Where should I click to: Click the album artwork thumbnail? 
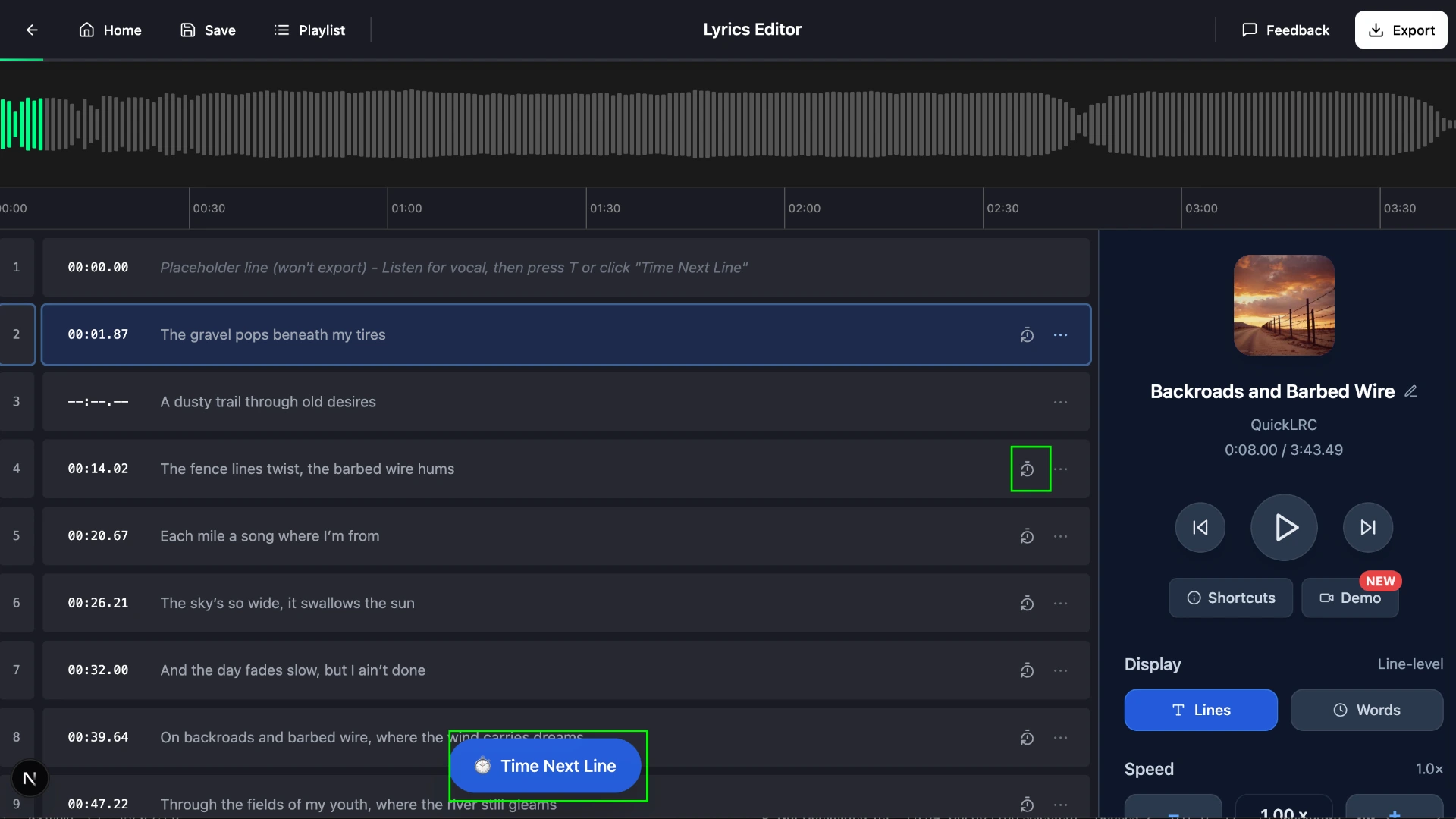point(1283,305)
